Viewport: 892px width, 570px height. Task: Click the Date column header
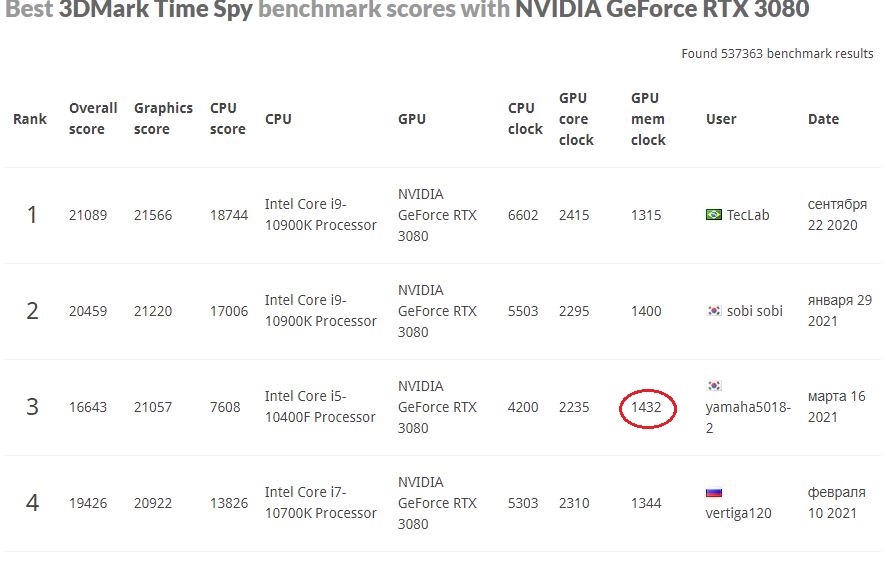(823, 119)
